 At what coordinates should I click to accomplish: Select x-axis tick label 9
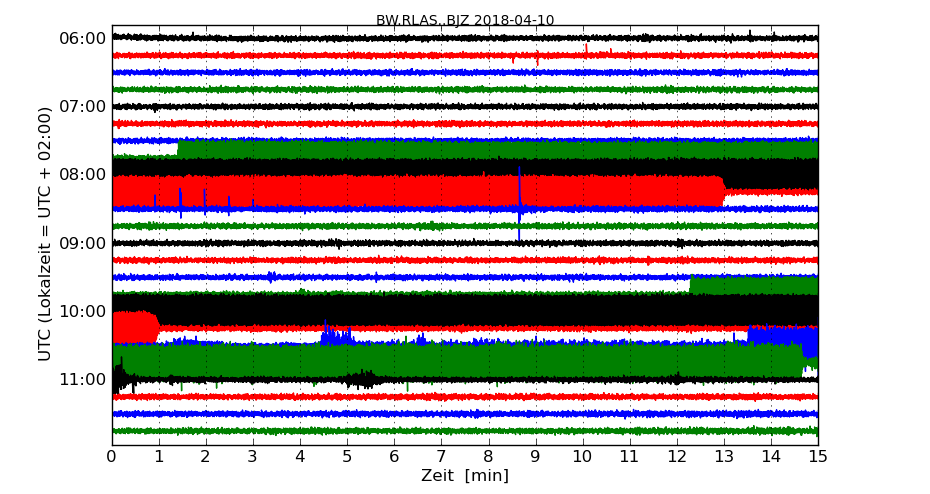click(536, 457)
